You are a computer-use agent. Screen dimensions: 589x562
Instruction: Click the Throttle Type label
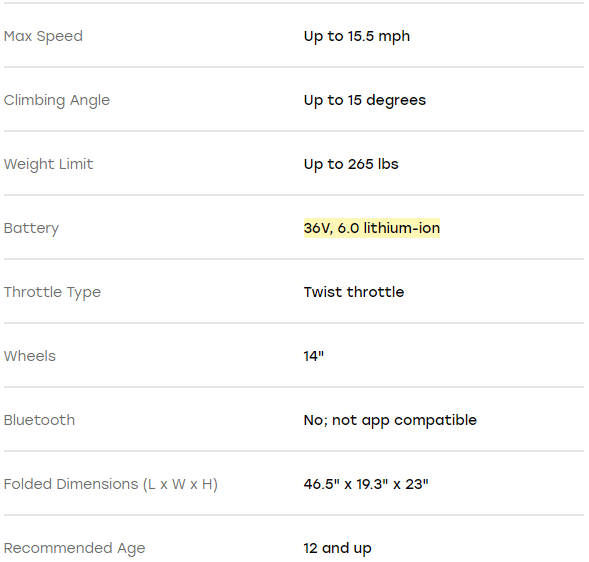52,292
